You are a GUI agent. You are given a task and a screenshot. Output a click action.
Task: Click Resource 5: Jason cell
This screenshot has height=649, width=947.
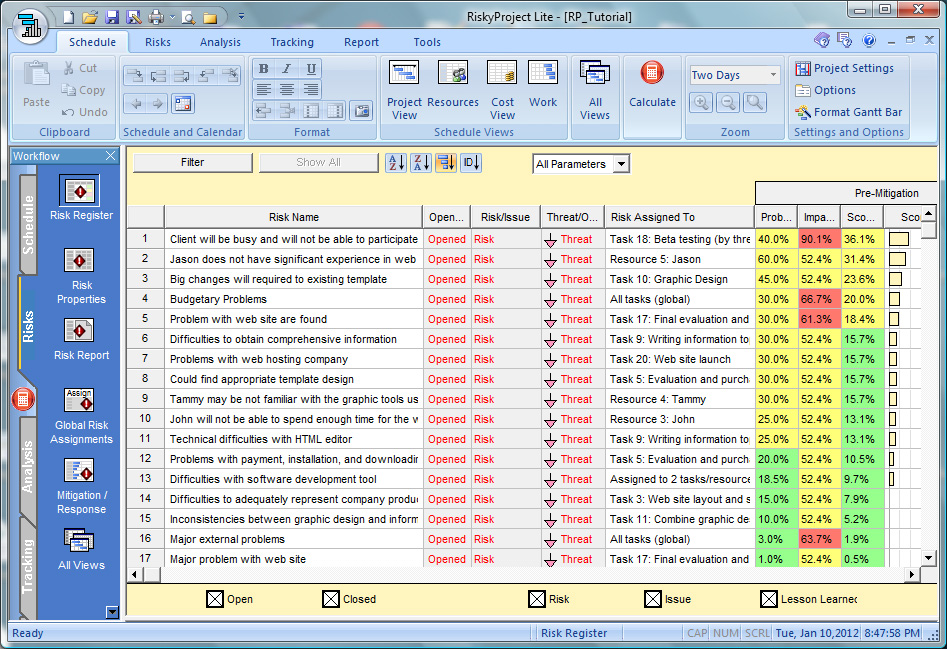click(x=679, y=259)
